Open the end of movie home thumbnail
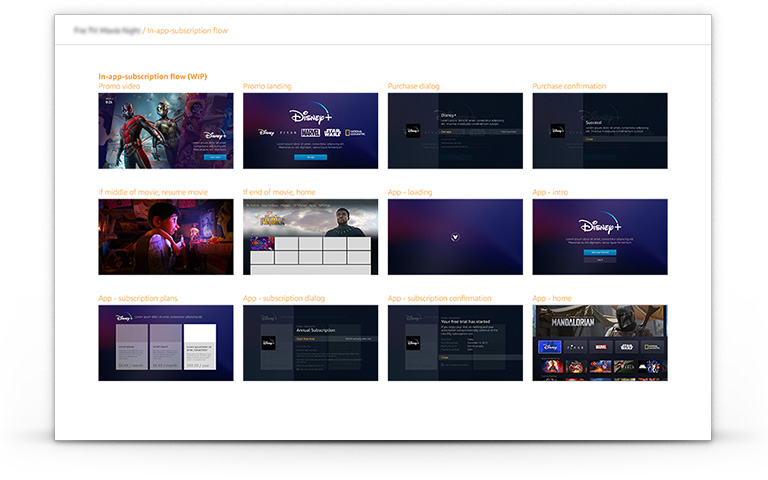 (x=311, y=237)
